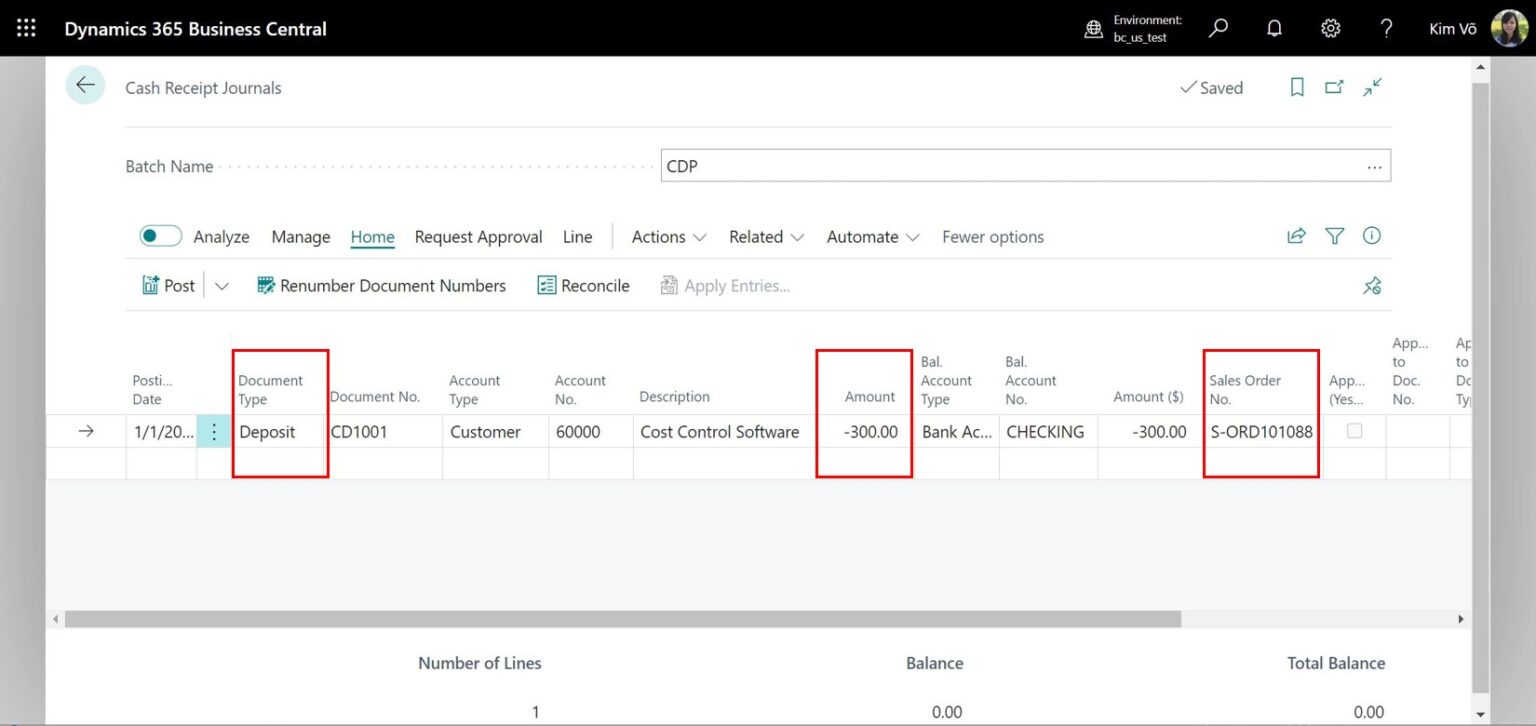Expand the Automate menu
Screen dimensions: 1536x726
[873, 237]
